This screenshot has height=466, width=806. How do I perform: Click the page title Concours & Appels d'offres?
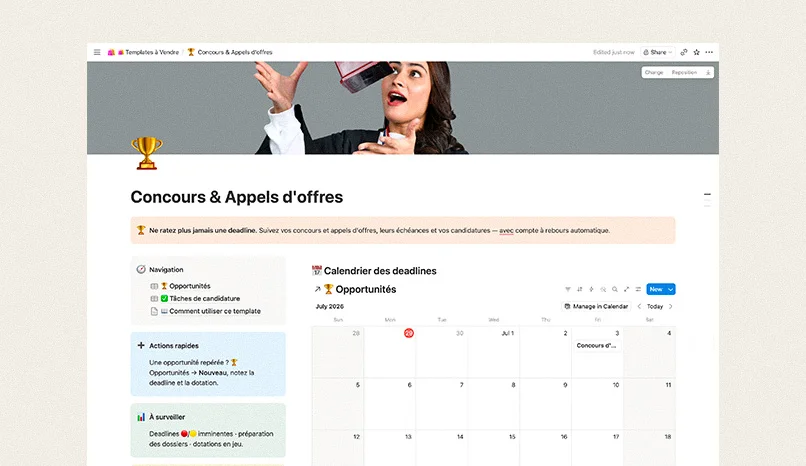236,197
